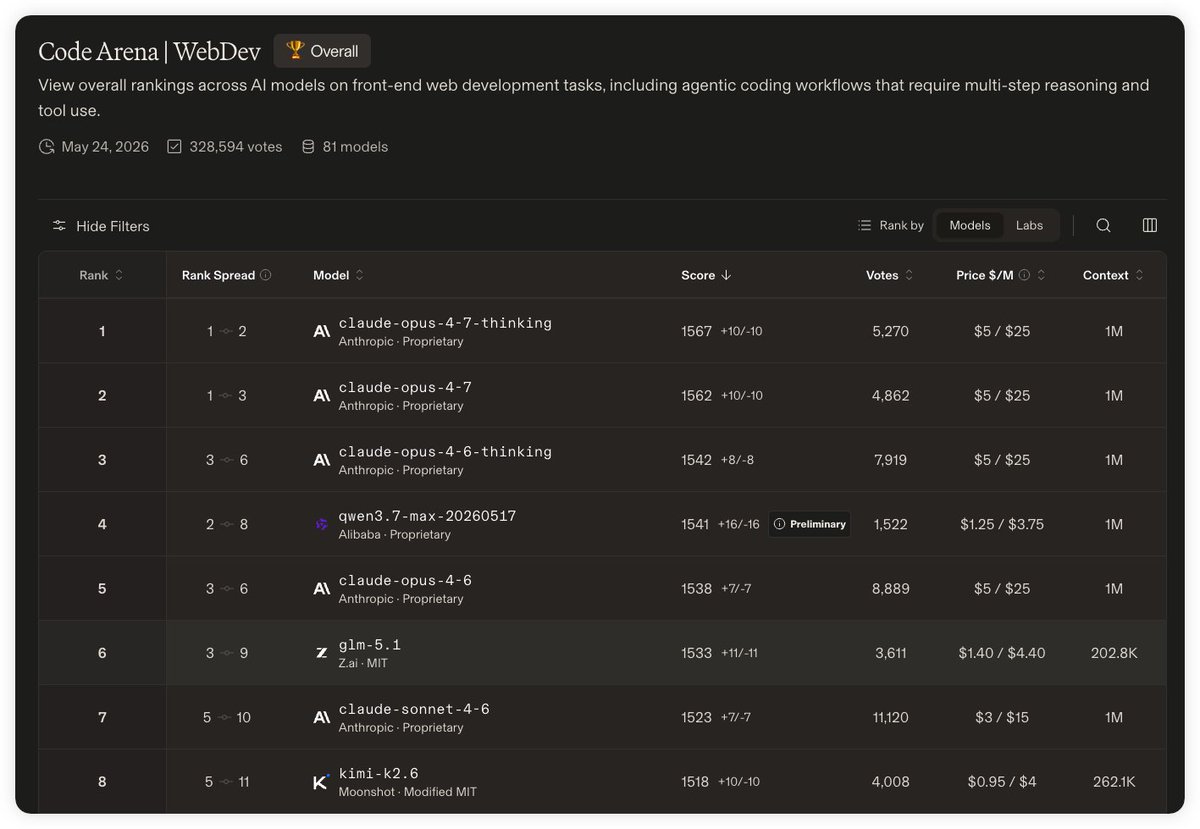
Task: Click Z.ai logo beside glm-5.1
Action: click(x=321, y=653)
